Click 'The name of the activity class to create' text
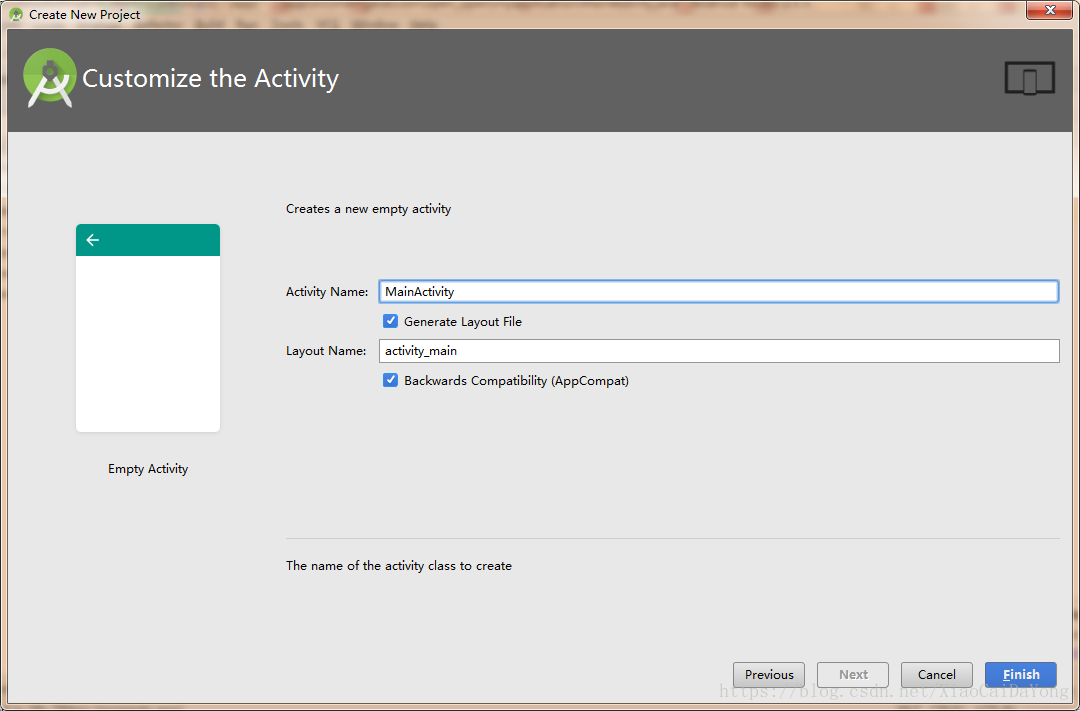 pos(399,566)
